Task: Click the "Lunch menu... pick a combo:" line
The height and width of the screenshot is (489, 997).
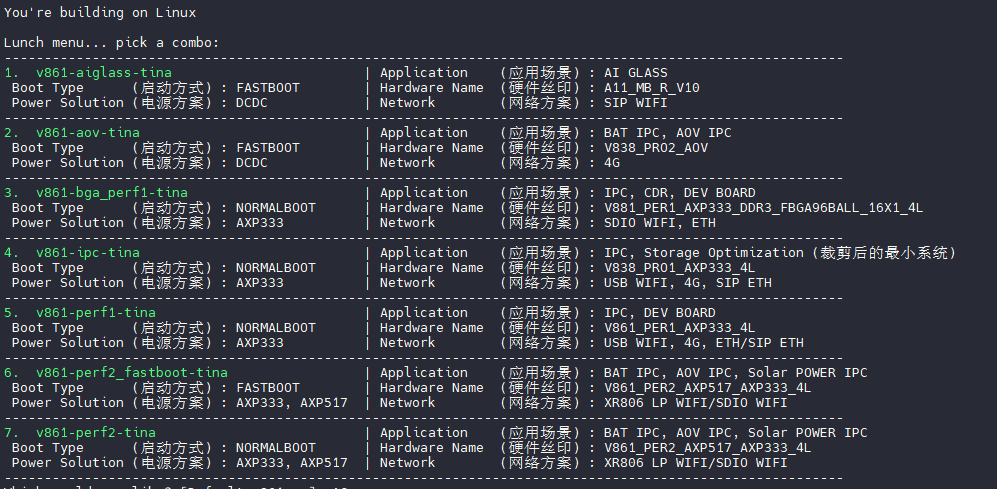Action: (x=111, y=43)
